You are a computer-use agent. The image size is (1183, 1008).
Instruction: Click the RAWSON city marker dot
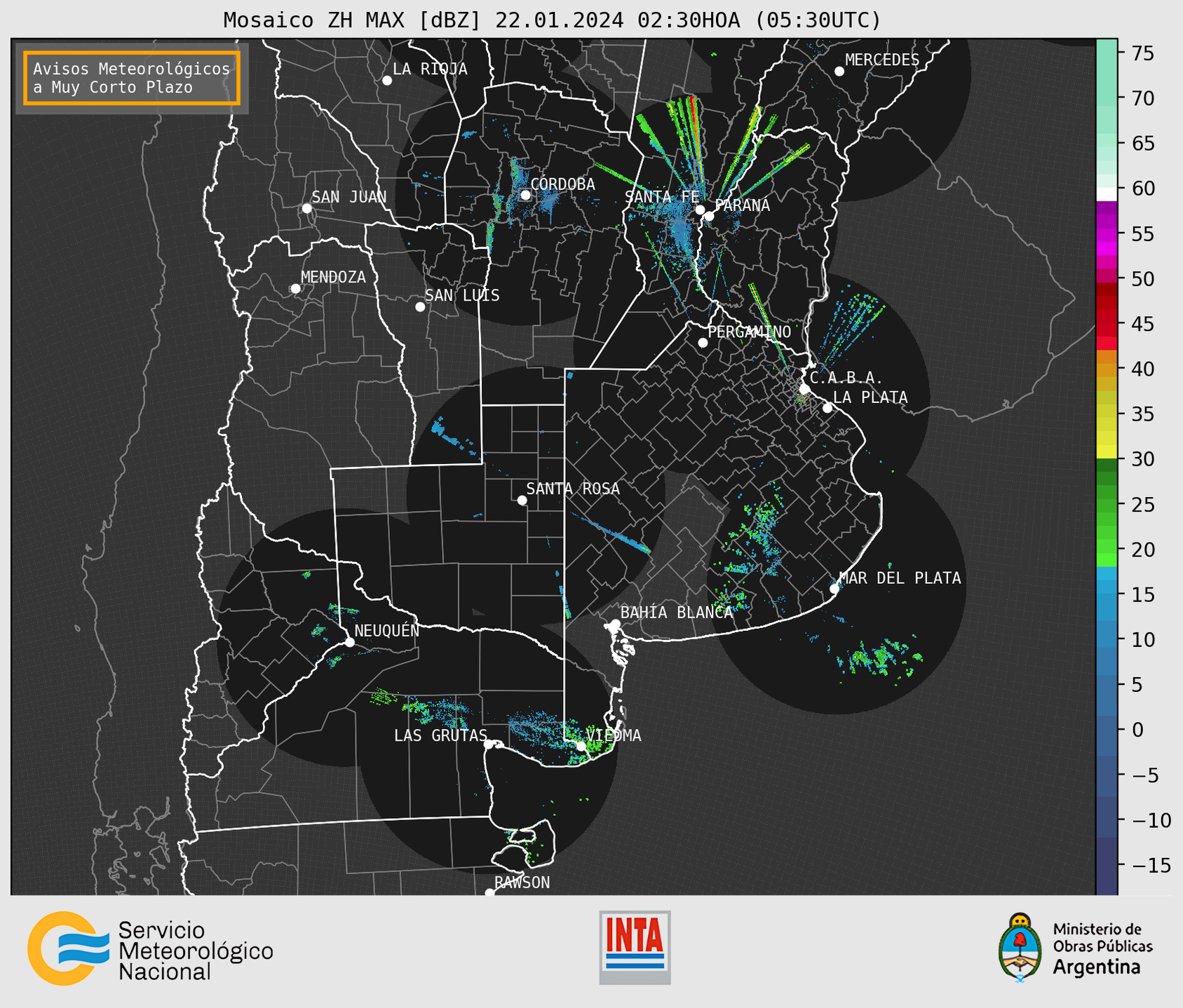coord(489,893)
